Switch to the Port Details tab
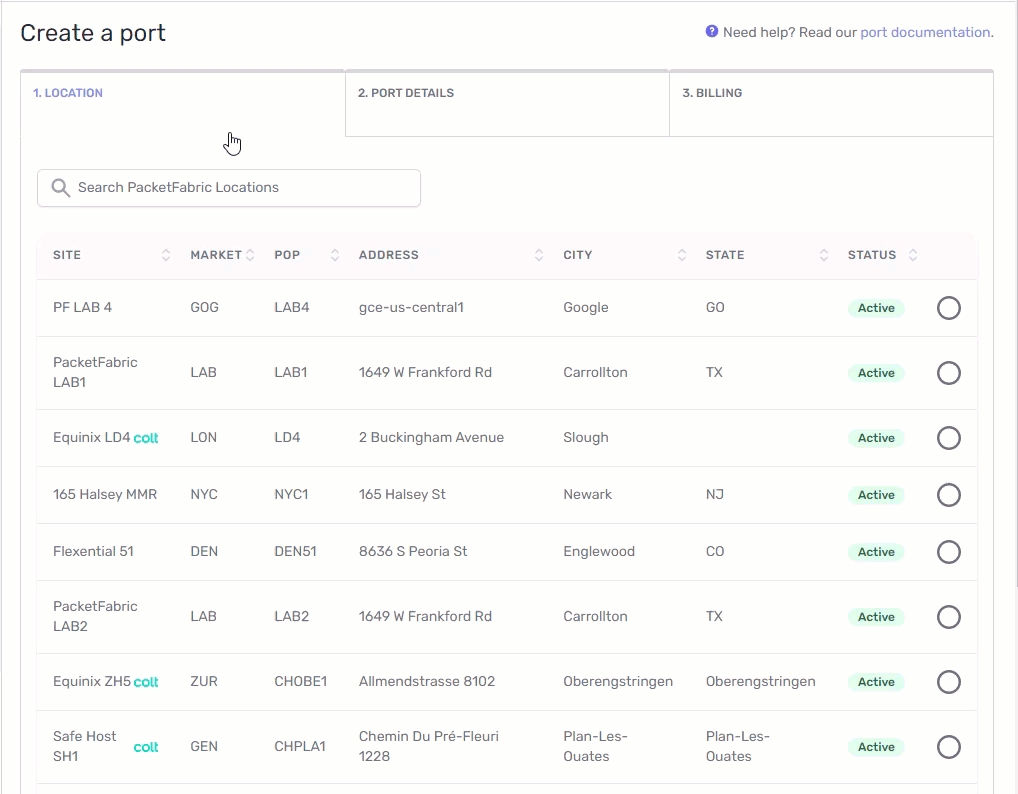1018x794 pixels. pyautogui.click(x=406, y=92)
